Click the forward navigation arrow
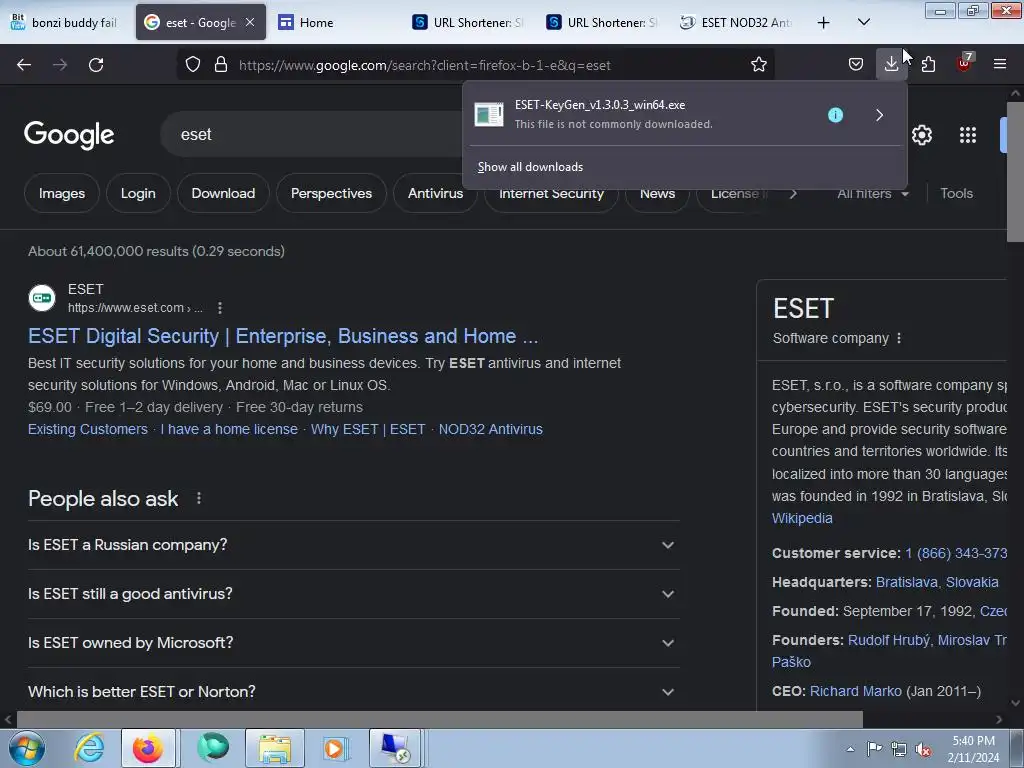This screenshot has width=1024, height=768. pos(60,65)
